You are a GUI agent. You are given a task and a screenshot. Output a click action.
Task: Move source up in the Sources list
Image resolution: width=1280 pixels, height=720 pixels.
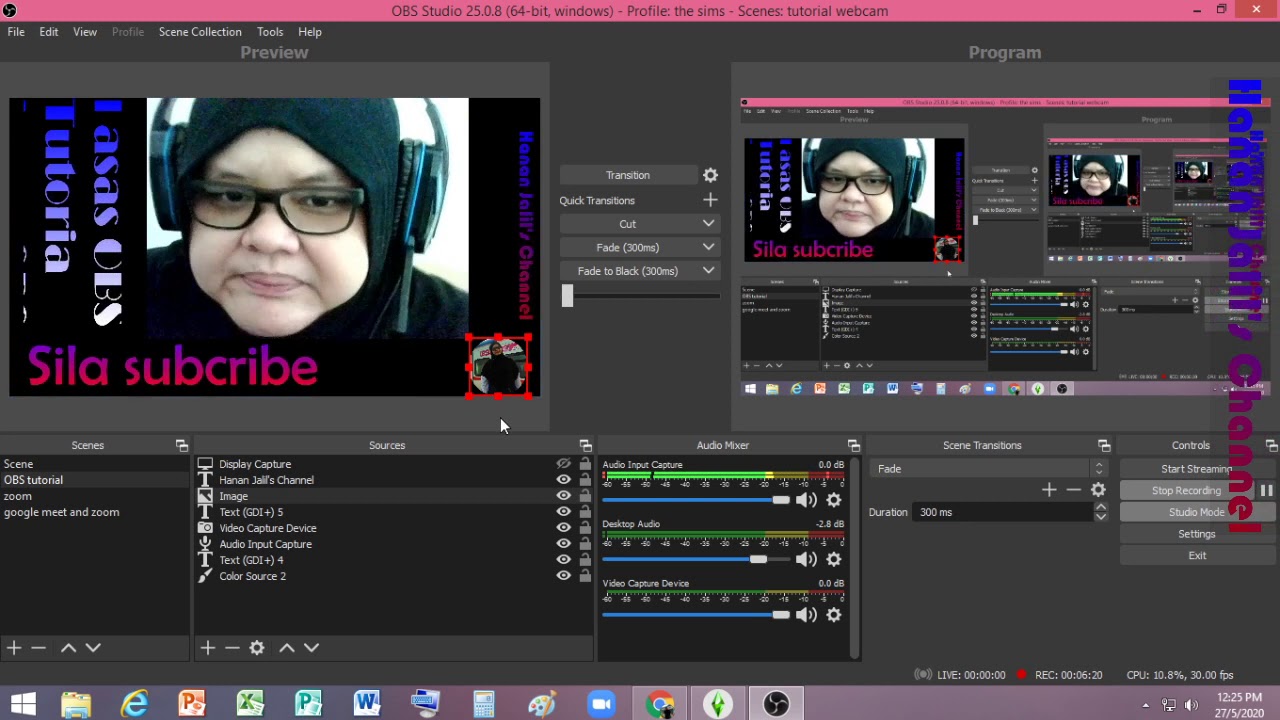pyautogui.click(x=287, y=648)
